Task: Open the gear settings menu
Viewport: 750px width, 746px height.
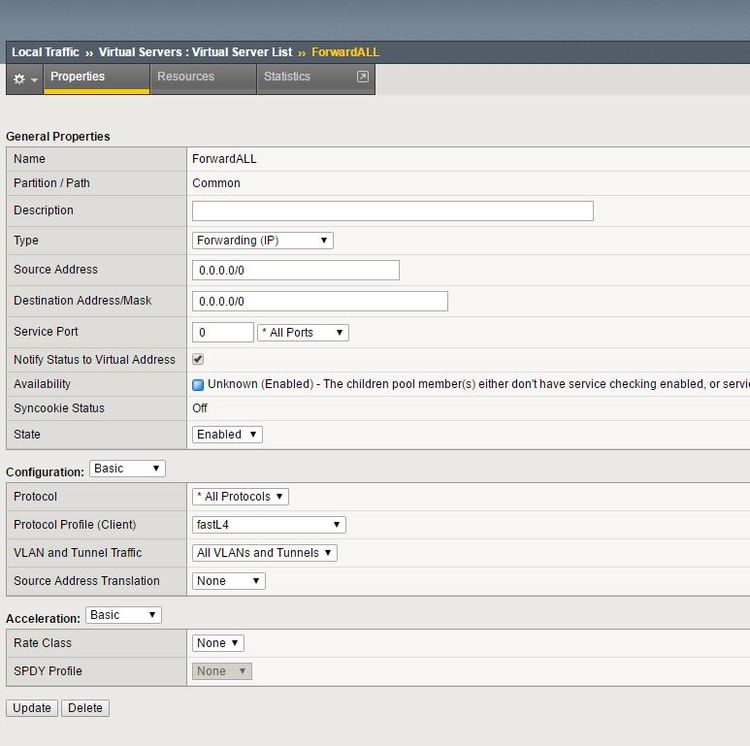Action: (24, 78)
